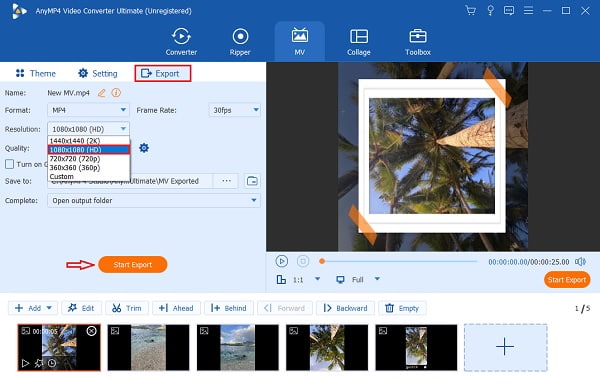The image size is (600, 390).
Task: Expand the Add button dropdown arrow
Action: tap(49, 308)
